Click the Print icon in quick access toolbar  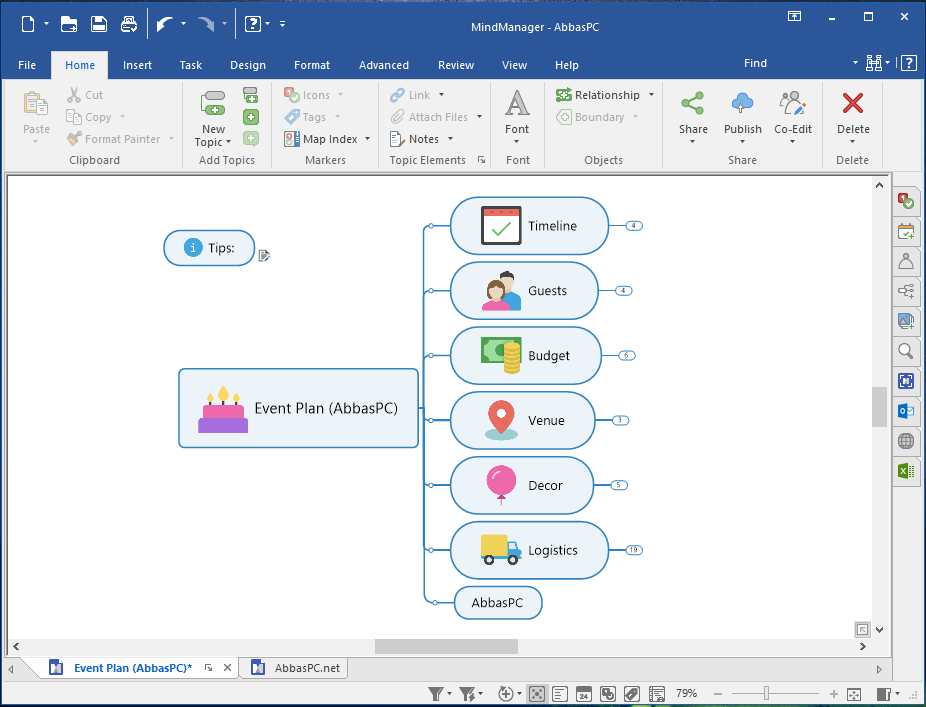pos(129,24)
